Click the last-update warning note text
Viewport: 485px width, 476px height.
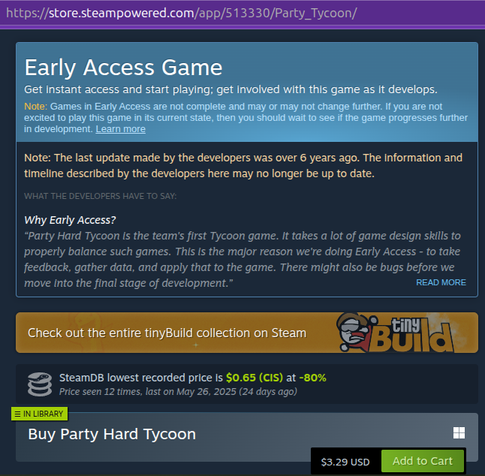(243, 165)
